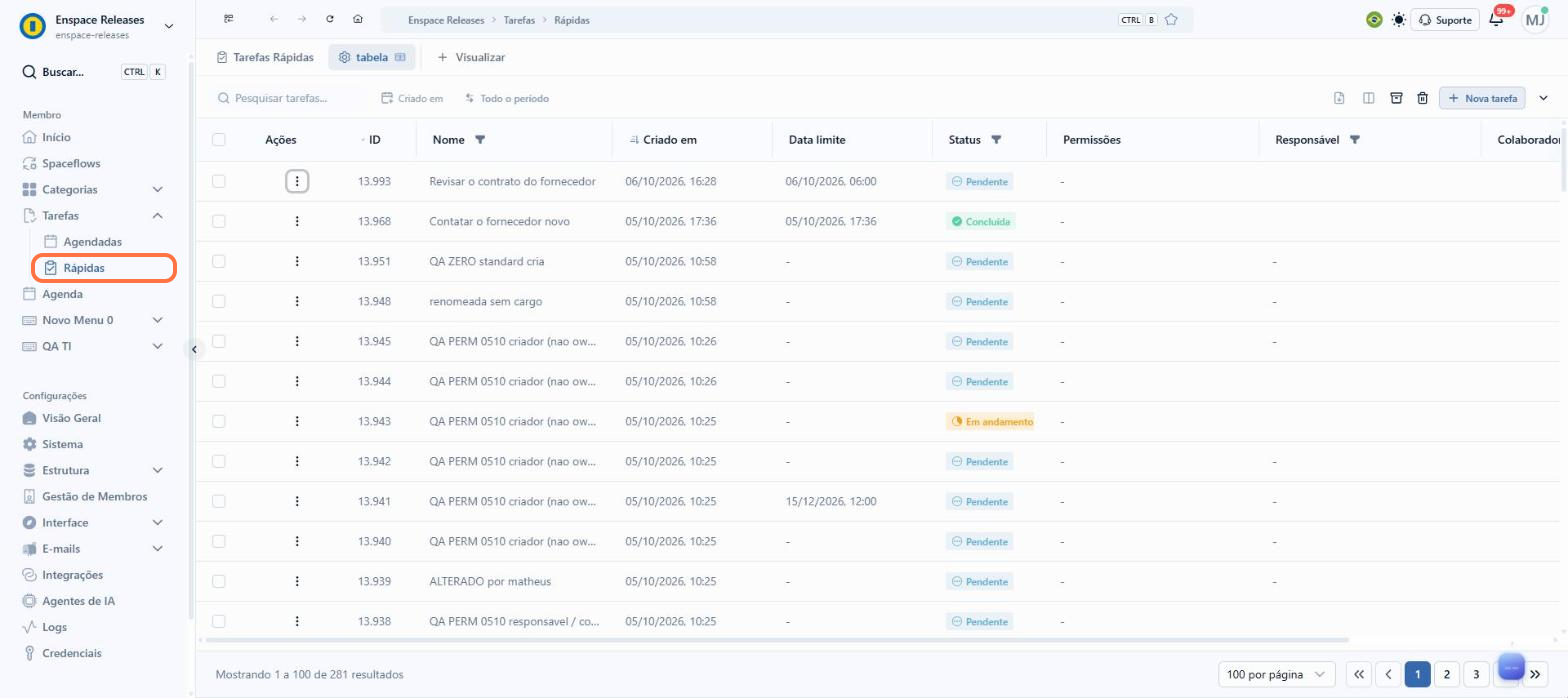Image resolution: width=1568 pixels, height=698 pixels.
Task: Check the box for task 13.945
Action: click(x=219, y=341)
